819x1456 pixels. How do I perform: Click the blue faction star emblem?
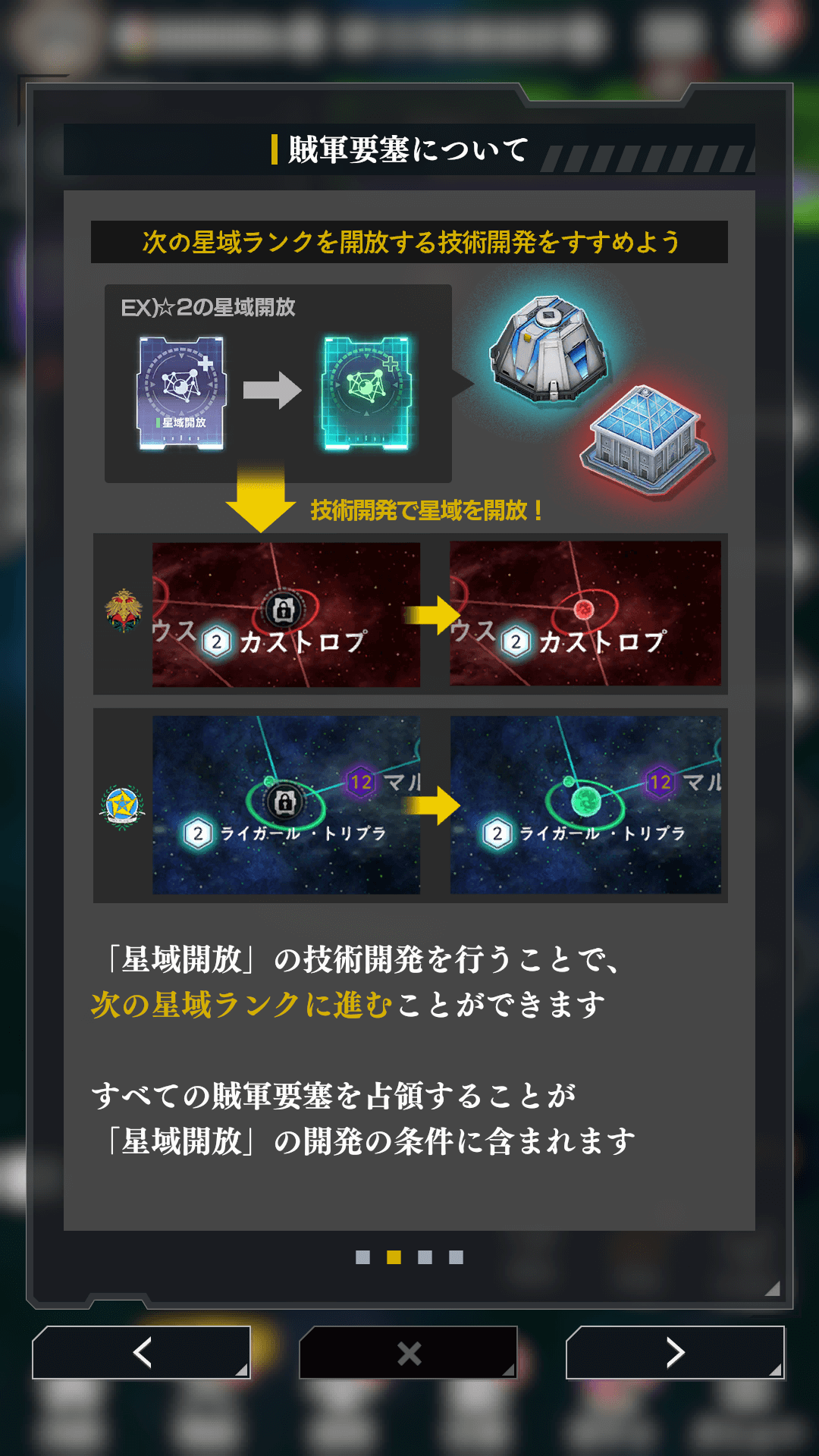[x=122, y=807]
